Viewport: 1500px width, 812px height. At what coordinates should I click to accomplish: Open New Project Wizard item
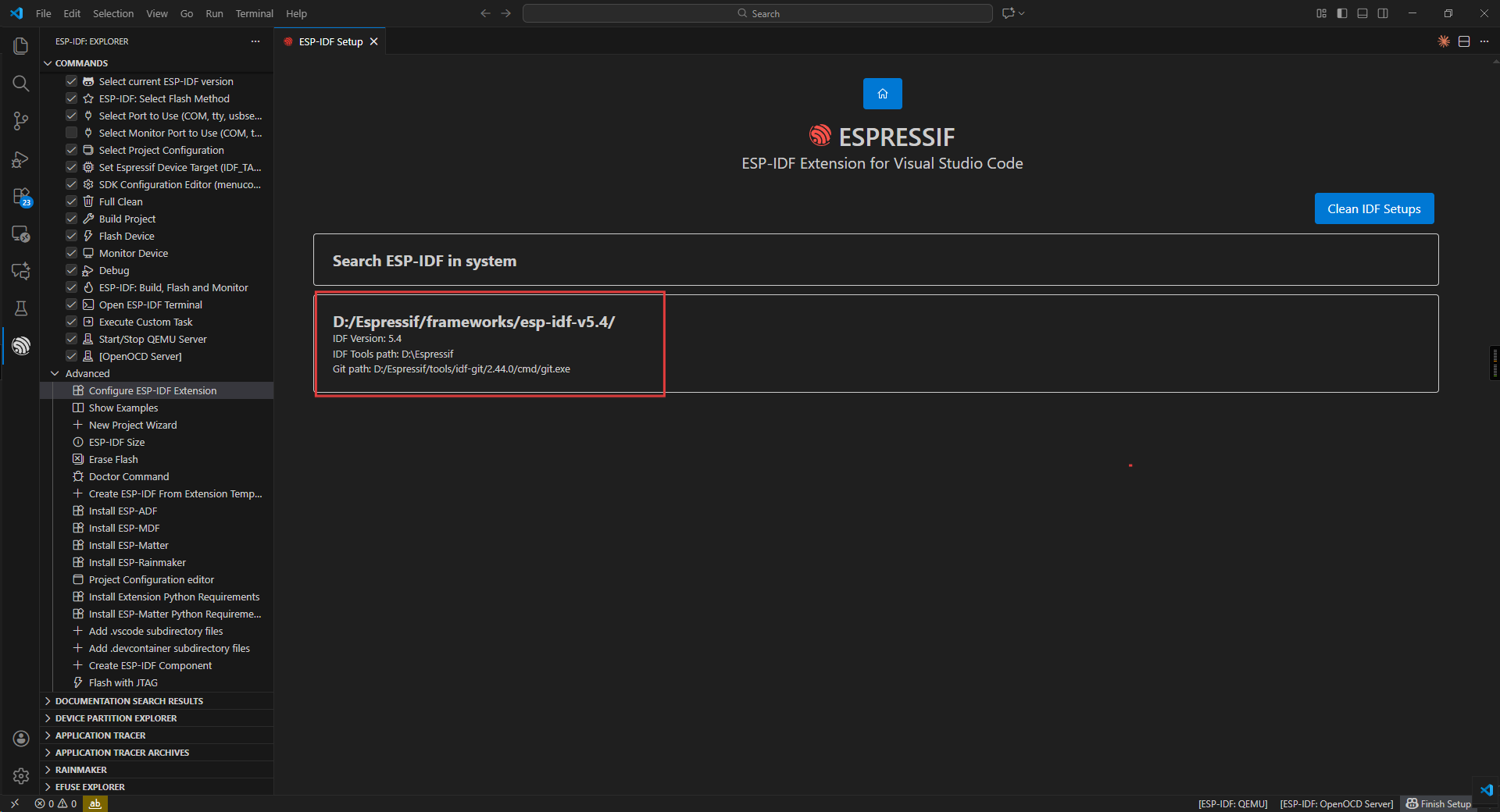[156, 425]
